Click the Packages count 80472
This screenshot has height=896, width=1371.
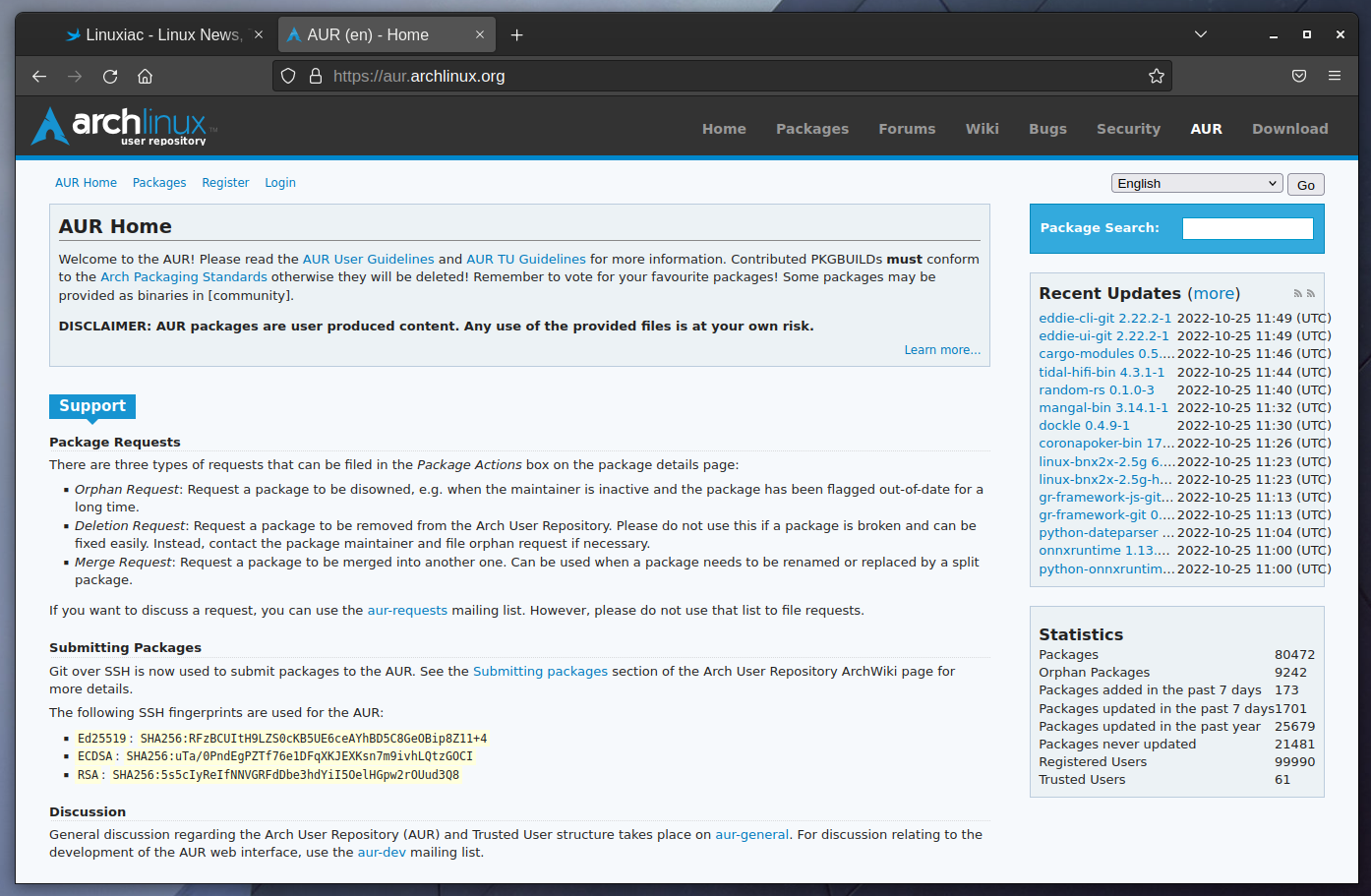[1294, 655]
